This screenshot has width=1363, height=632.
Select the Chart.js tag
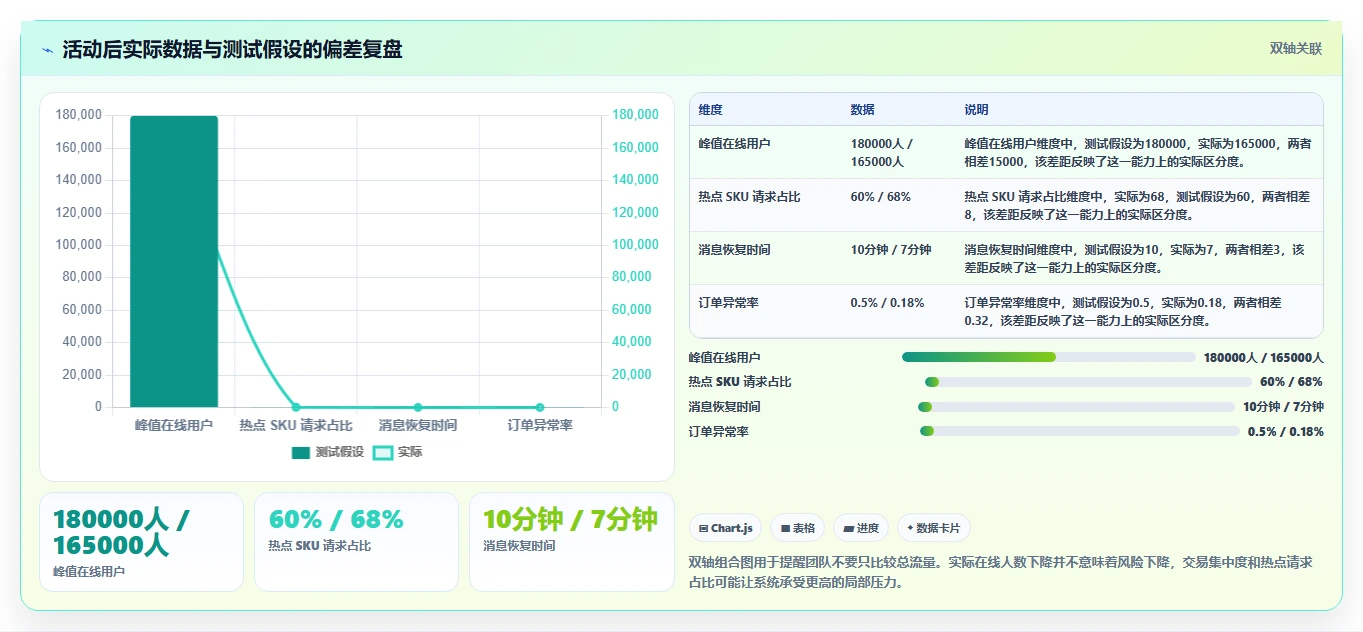pos(725,528)
